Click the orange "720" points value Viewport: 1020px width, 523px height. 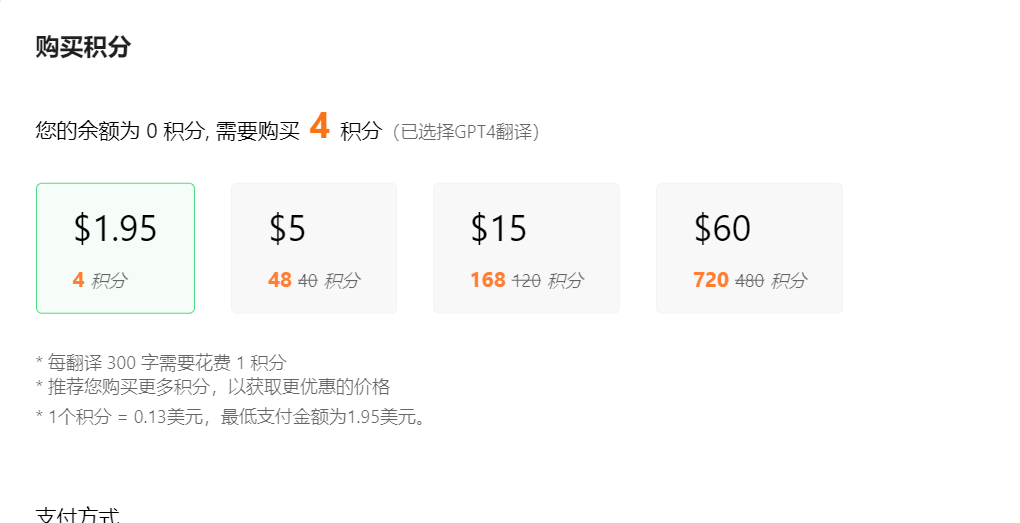point(711,280)
